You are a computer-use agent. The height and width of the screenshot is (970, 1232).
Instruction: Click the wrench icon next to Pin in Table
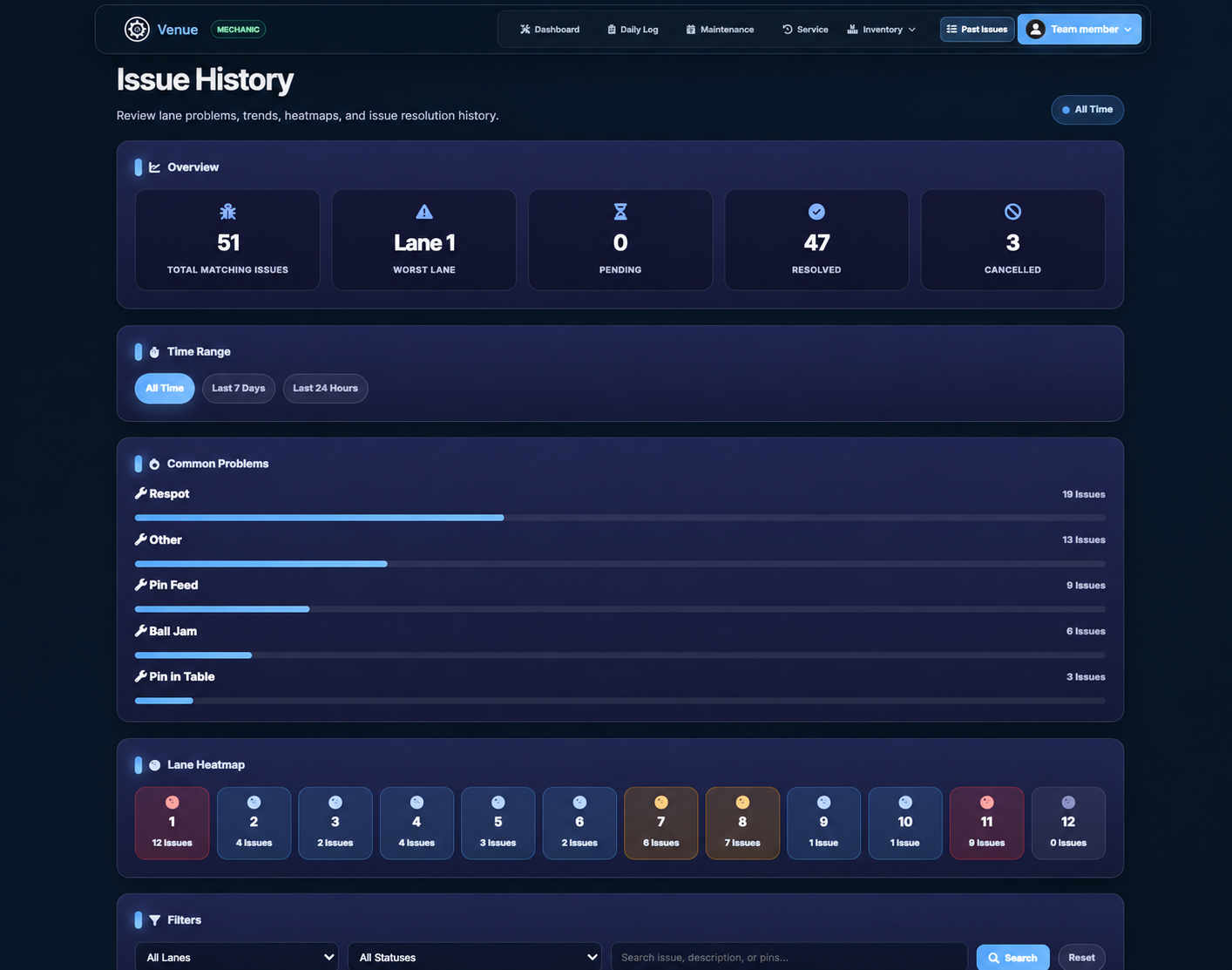(140, 676)
